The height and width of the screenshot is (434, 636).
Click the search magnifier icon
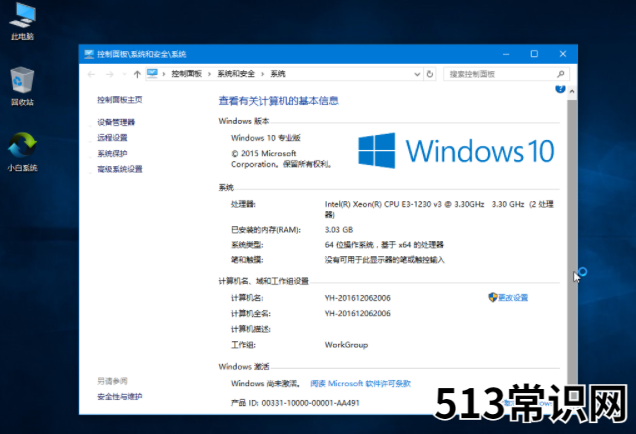(561, 74)
